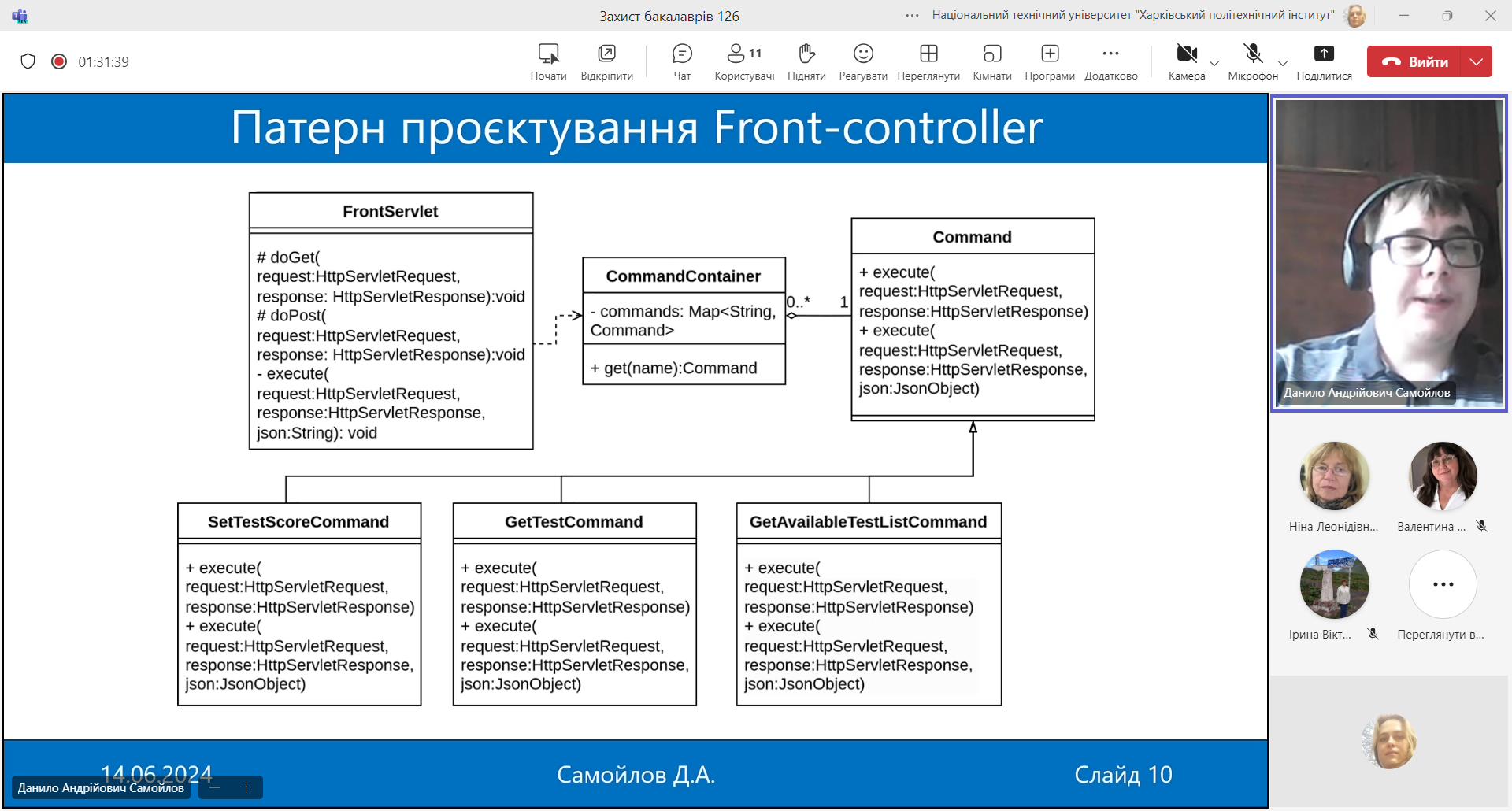Open breakout Кімнати icon
Image resolution: width=1512 pixels, height=811 pixels.
coord(992,61)
